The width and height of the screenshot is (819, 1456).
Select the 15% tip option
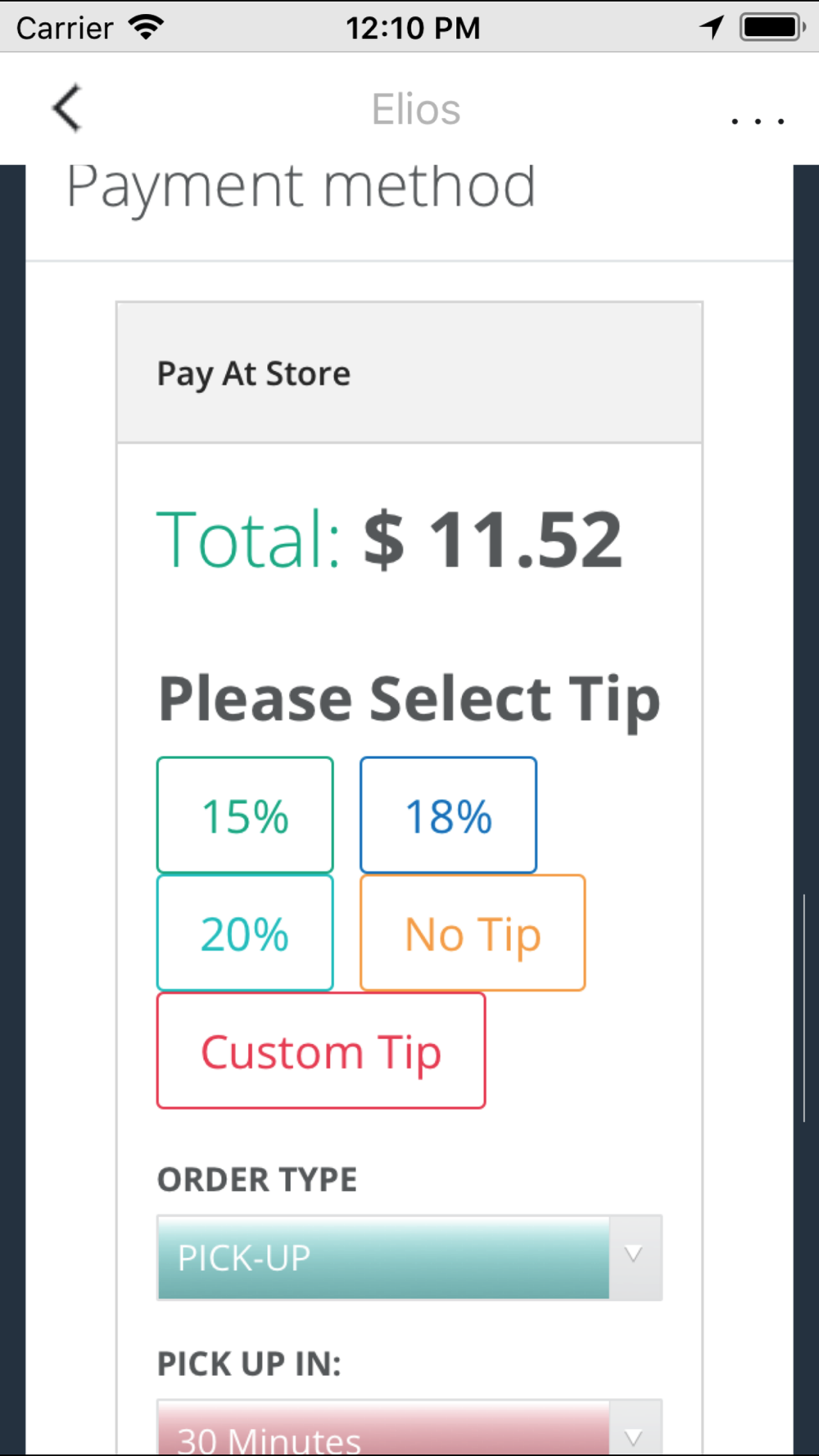click(245, 816)
